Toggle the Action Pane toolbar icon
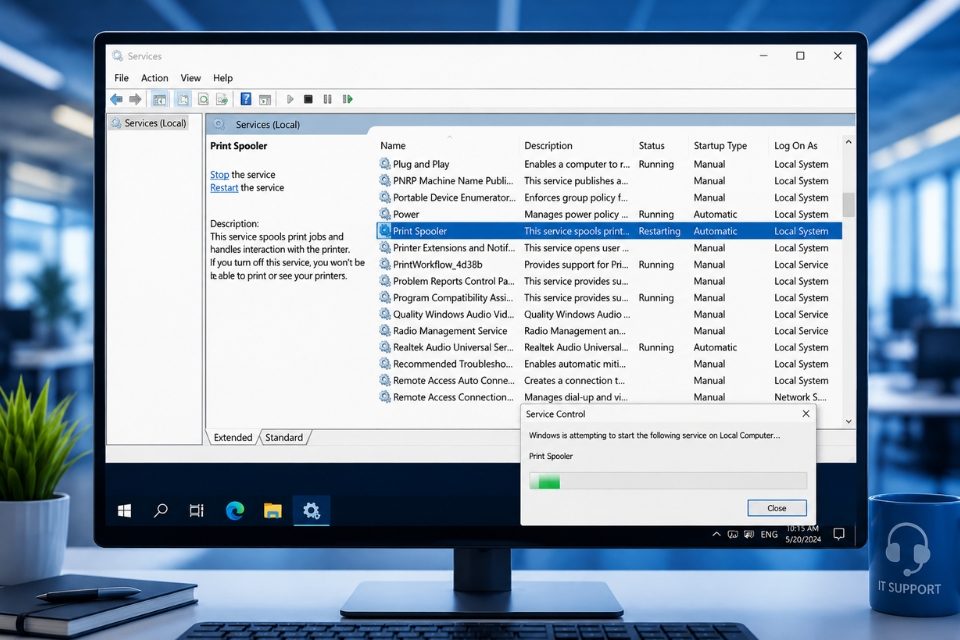The height and width of the screenshot is (640, 960). point(264,99)
